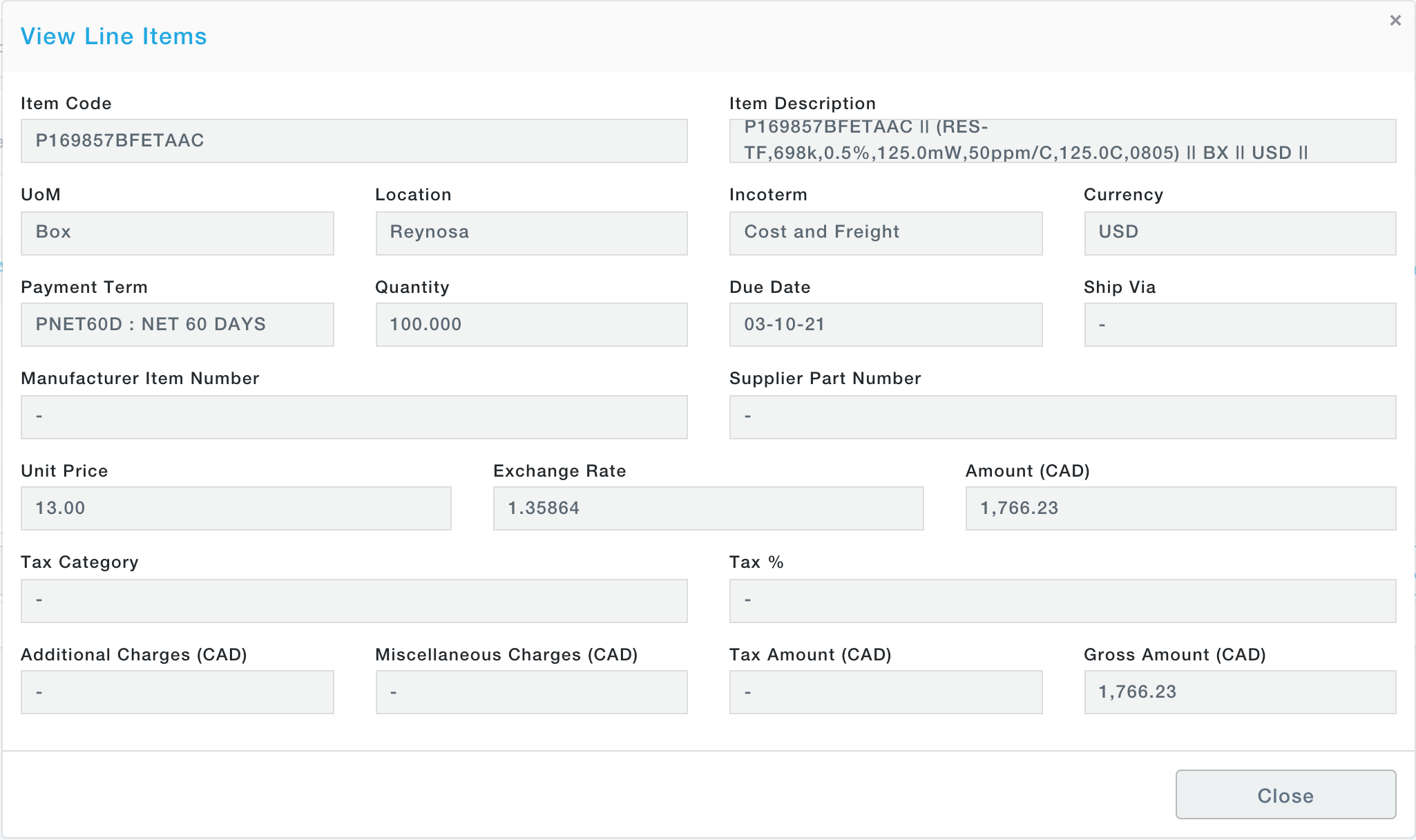Viewport: 1416px width, 840px height.
Task: Click the Item Code field
Action: coord(354,141)
